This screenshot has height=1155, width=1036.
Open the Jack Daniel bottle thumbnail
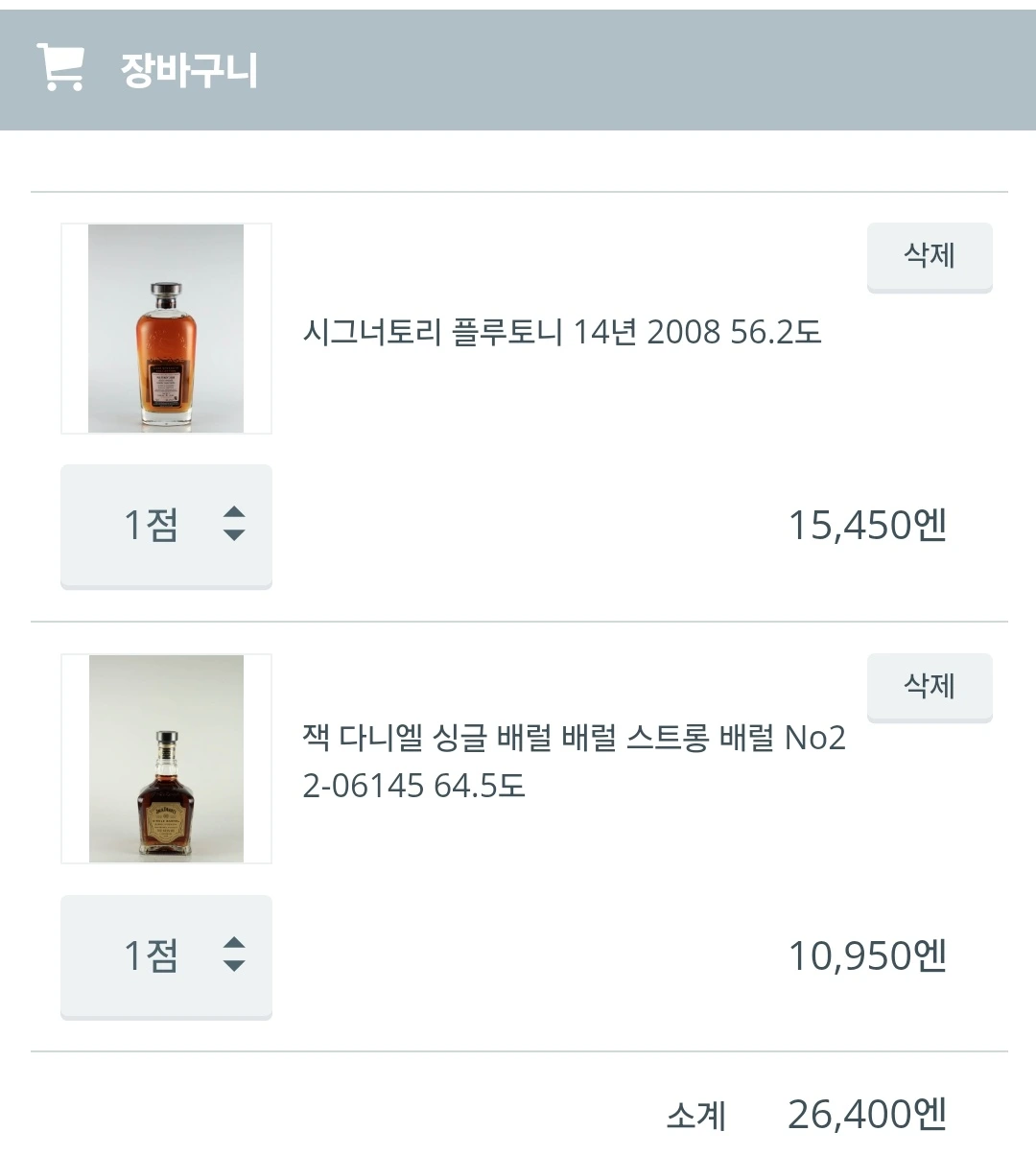coord(166,759)
